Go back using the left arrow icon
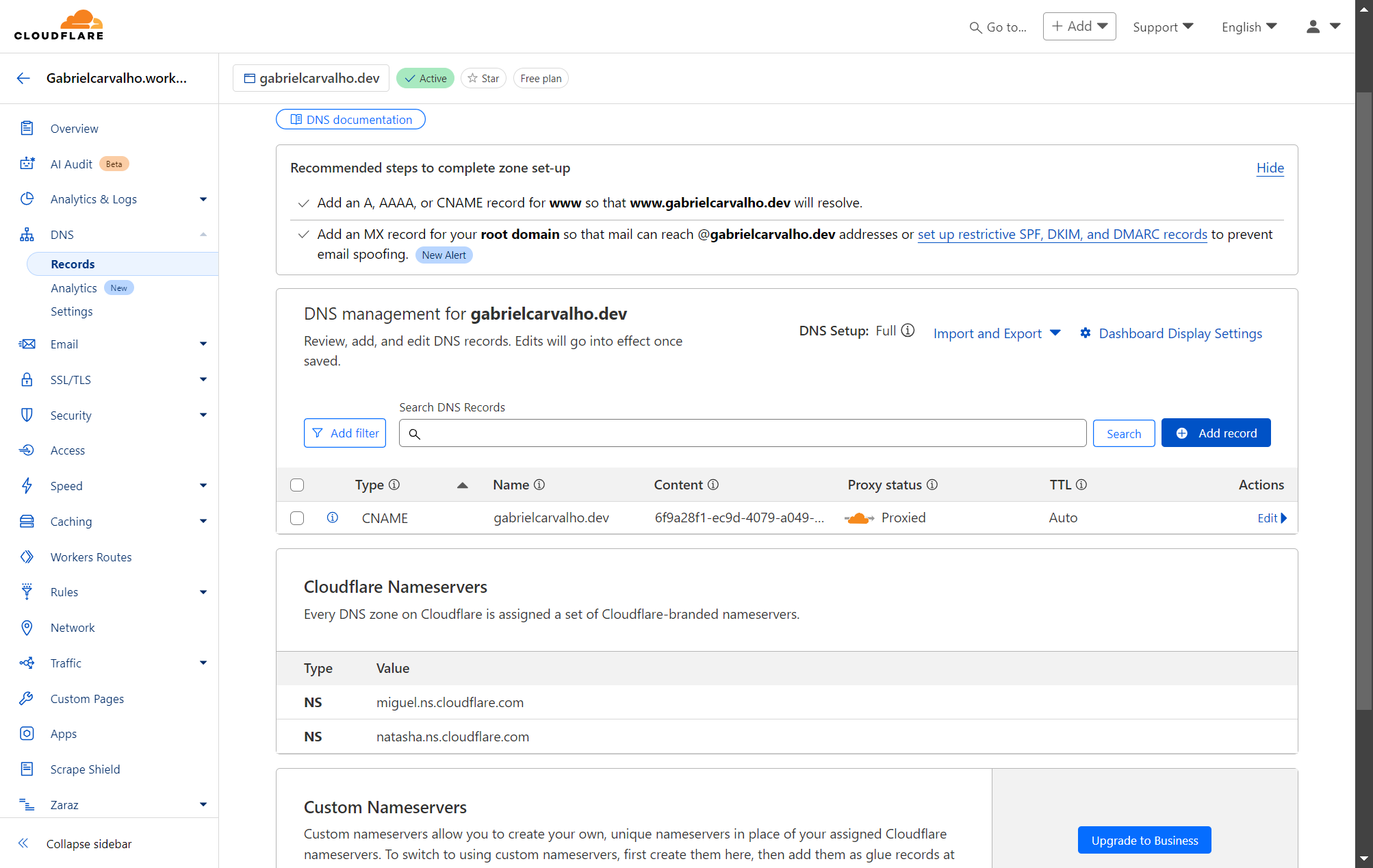 click(x=23, y=78)
